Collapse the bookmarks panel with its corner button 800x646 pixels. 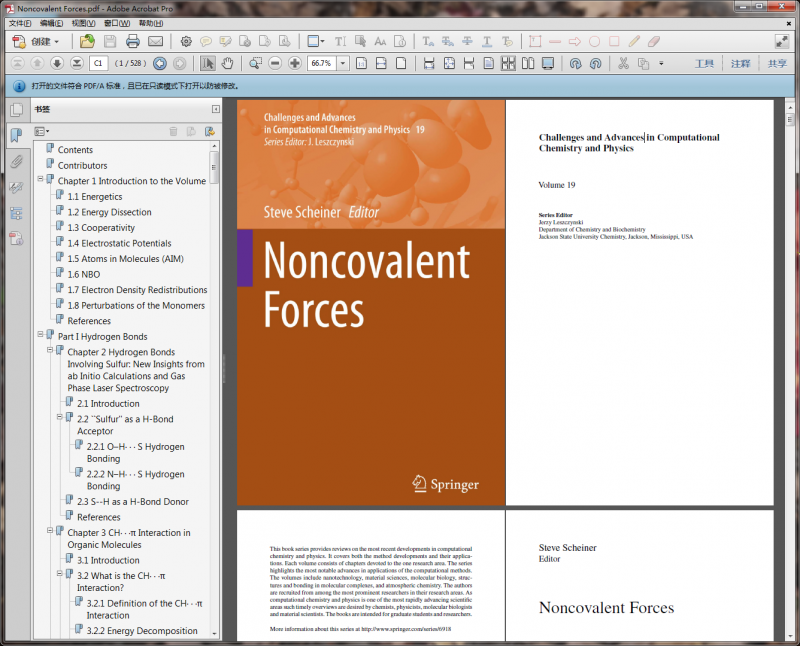coord(216,109)
